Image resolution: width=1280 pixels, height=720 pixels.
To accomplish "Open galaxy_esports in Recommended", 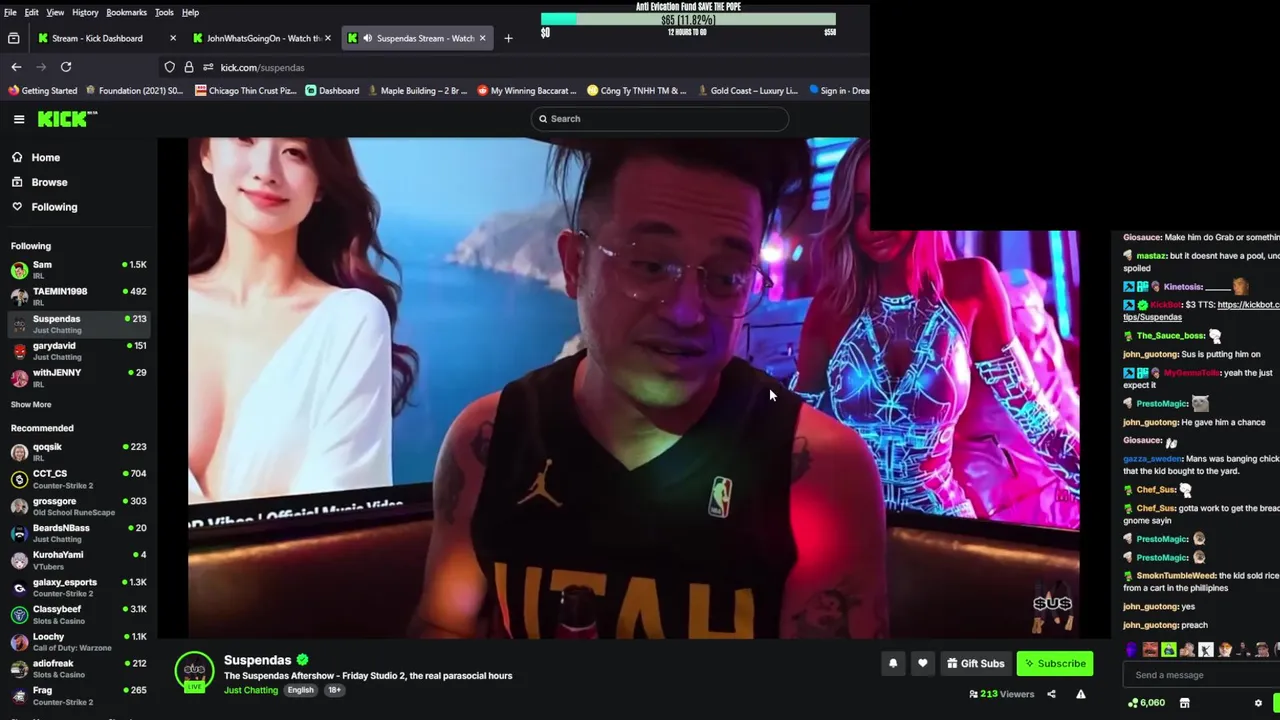I will (x=78, y=587).
